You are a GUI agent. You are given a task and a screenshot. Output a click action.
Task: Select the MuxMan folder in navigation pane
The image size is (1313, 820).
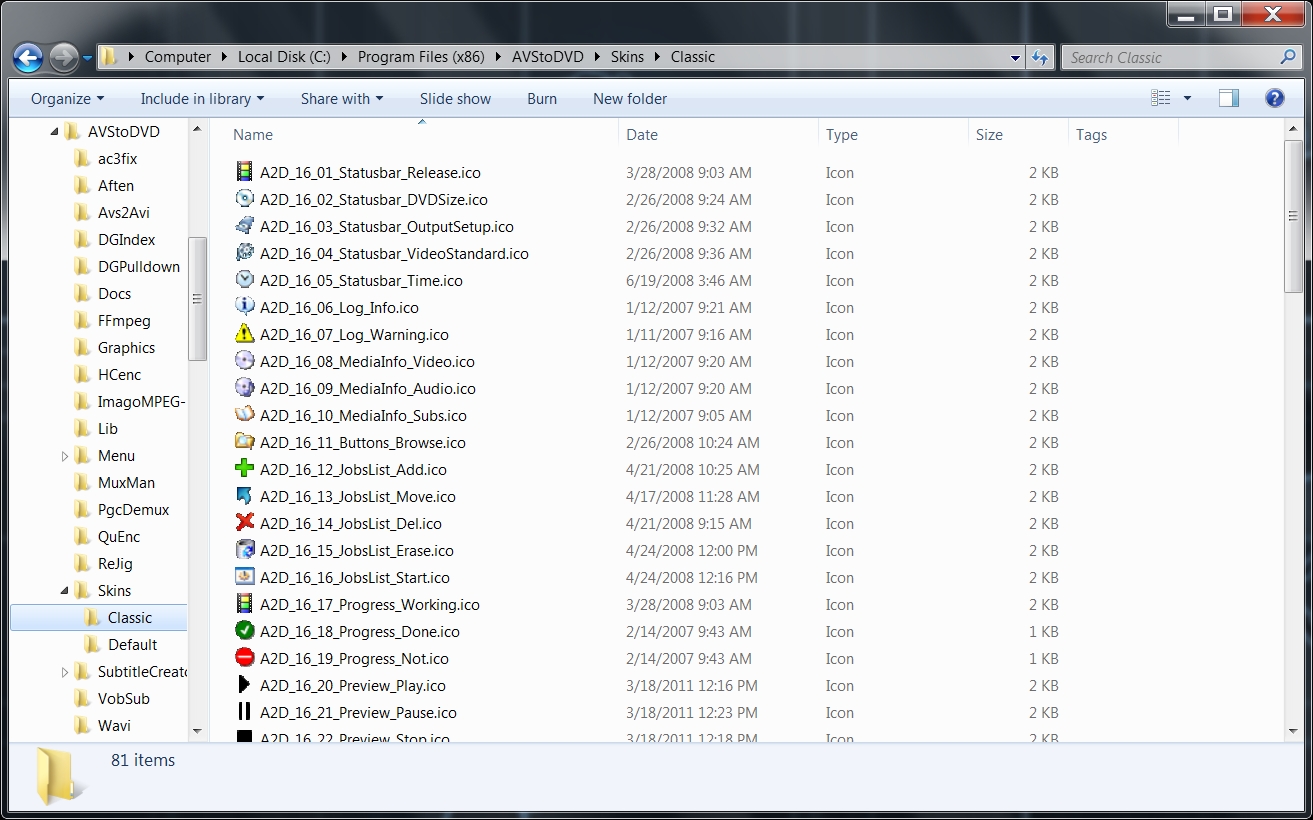point(126,483)
